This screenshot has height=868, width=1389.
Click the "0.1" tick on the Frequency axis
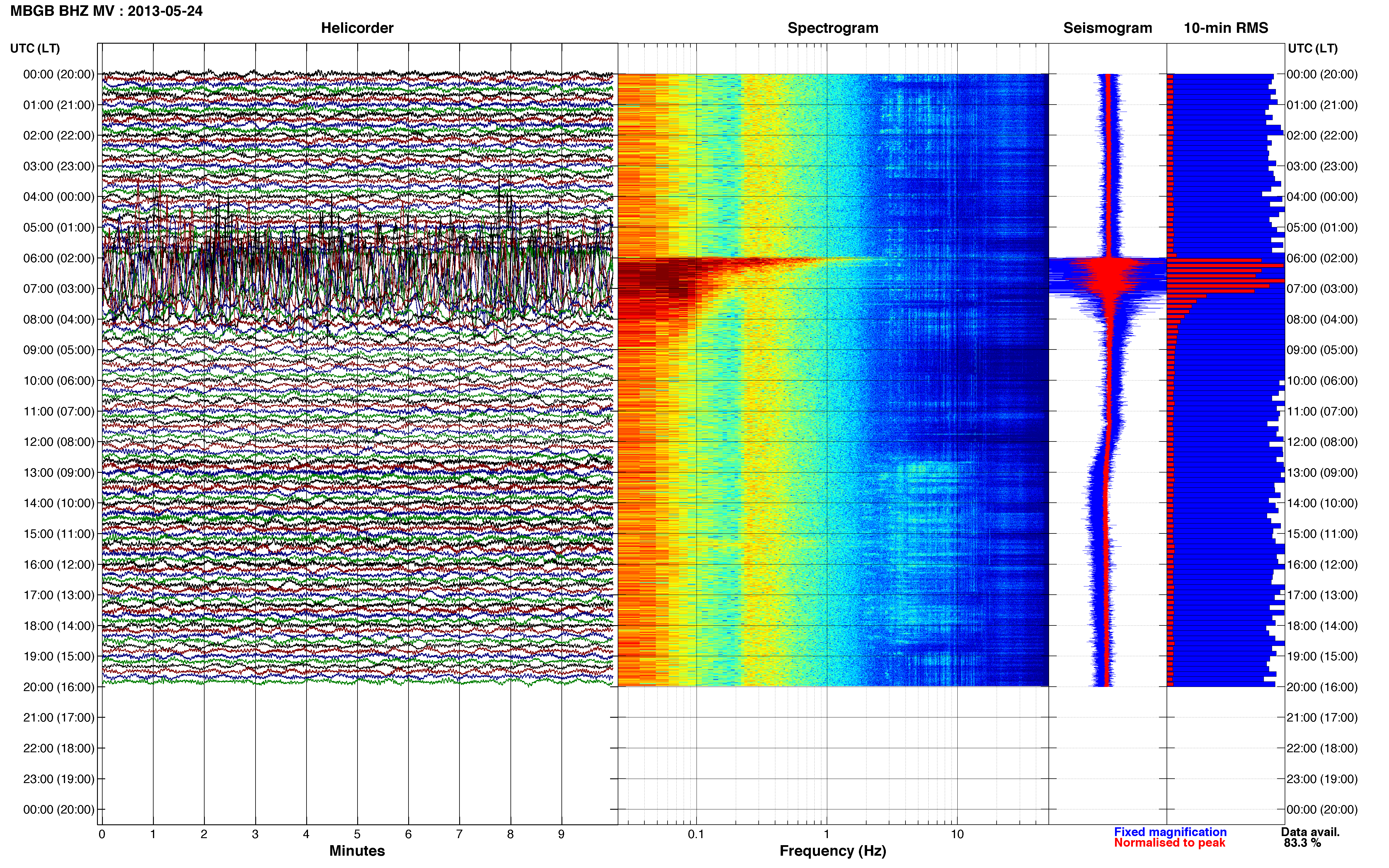click(x=697, y=834)
